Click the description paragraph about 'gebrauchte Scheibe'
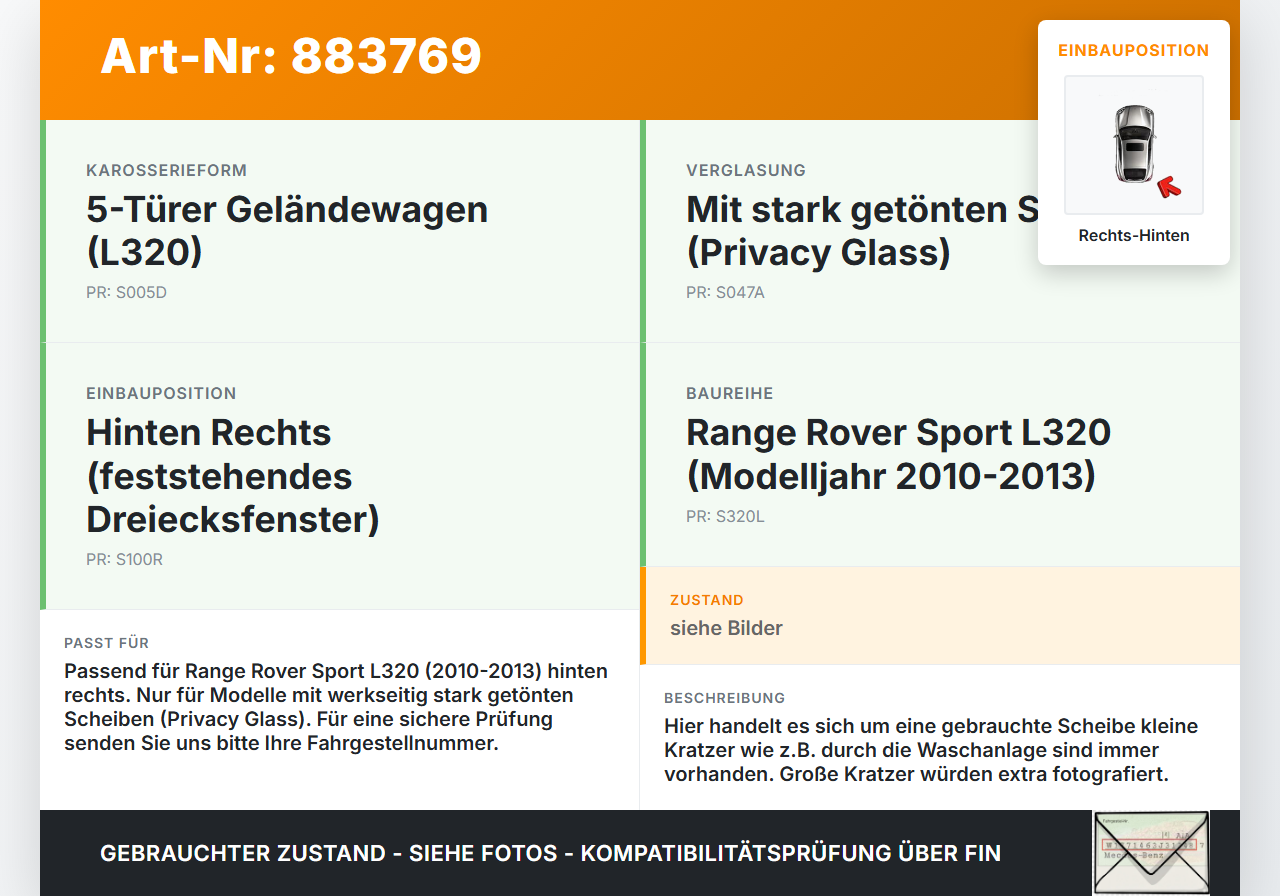The width and height of the screenshot is (1280, 896). pyautogui.click(x=931, y=750)
